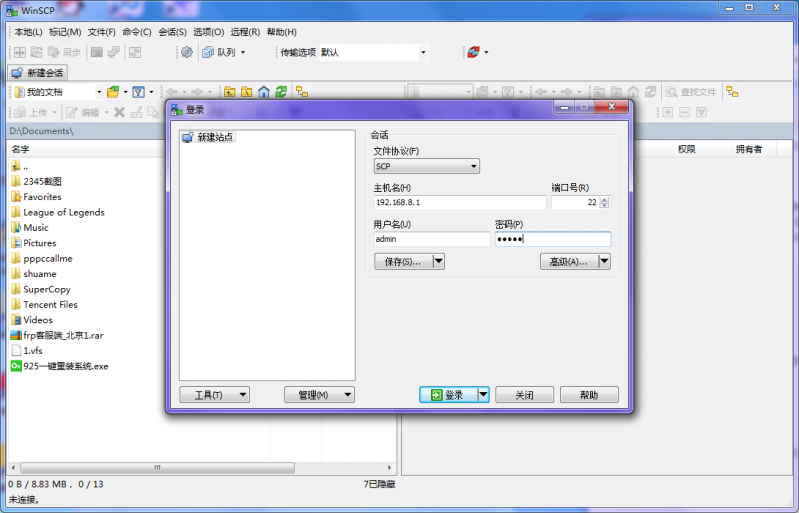Open the 会话(S) menu
The height and width of the screenshot is (513, 799).
[172, 32]
